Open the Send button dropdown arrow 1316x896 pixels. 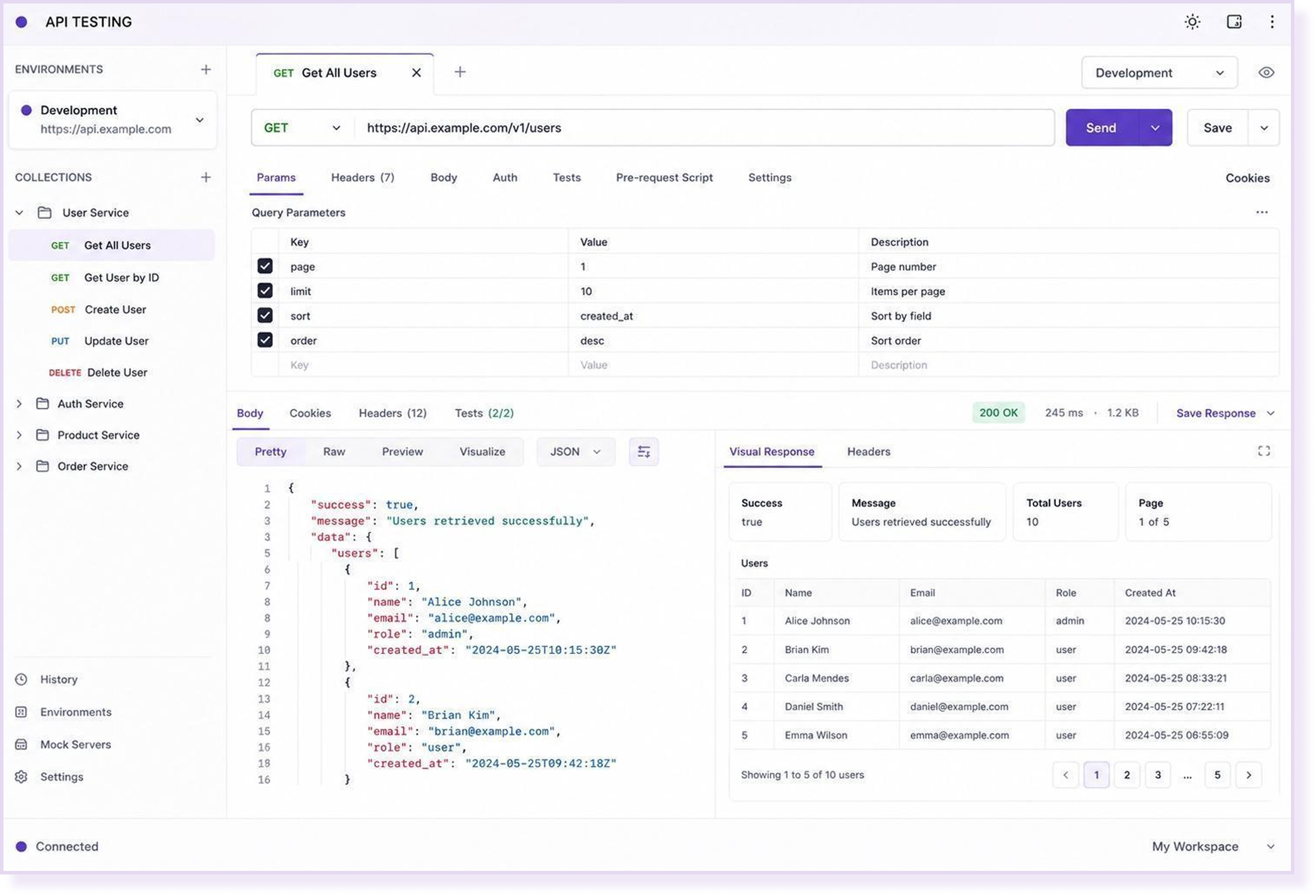click(x=1155, y=128)
